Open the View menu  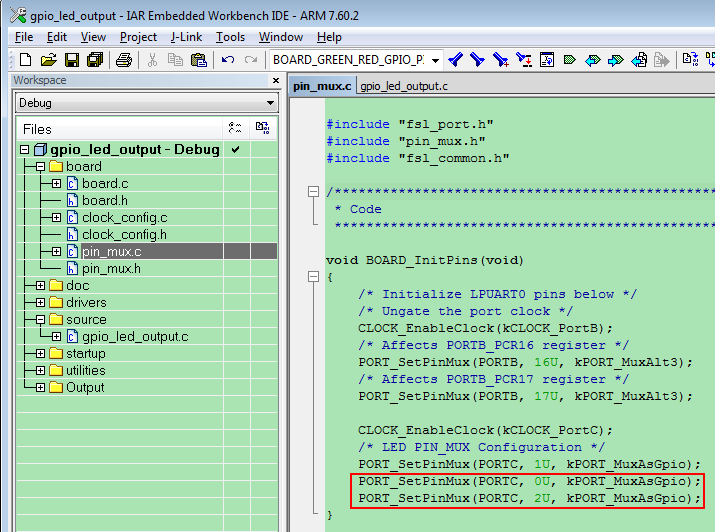[93, 37]
